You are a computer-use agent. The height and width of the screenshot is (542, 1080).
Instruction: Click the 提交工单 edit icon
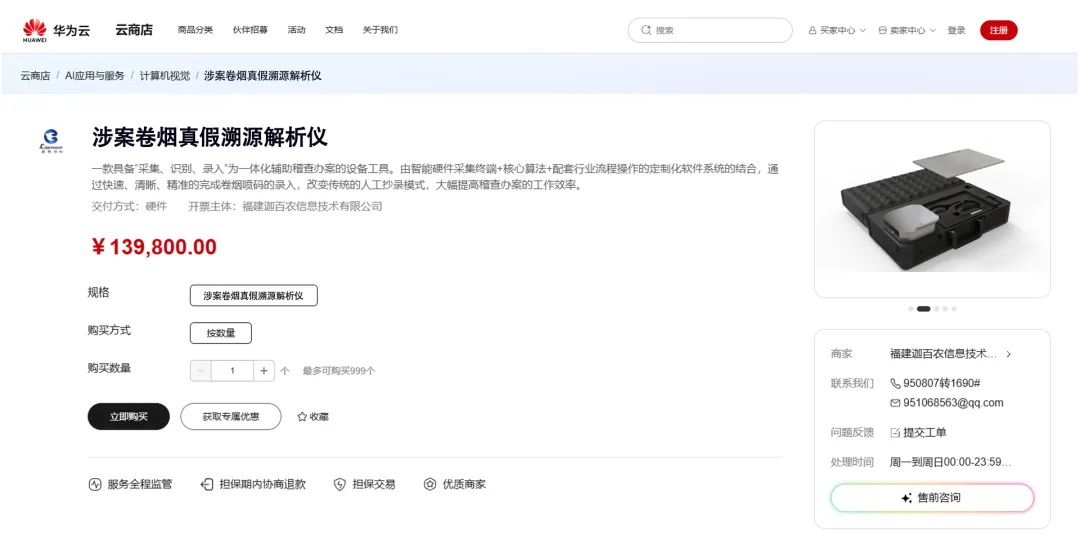(895, 432)
